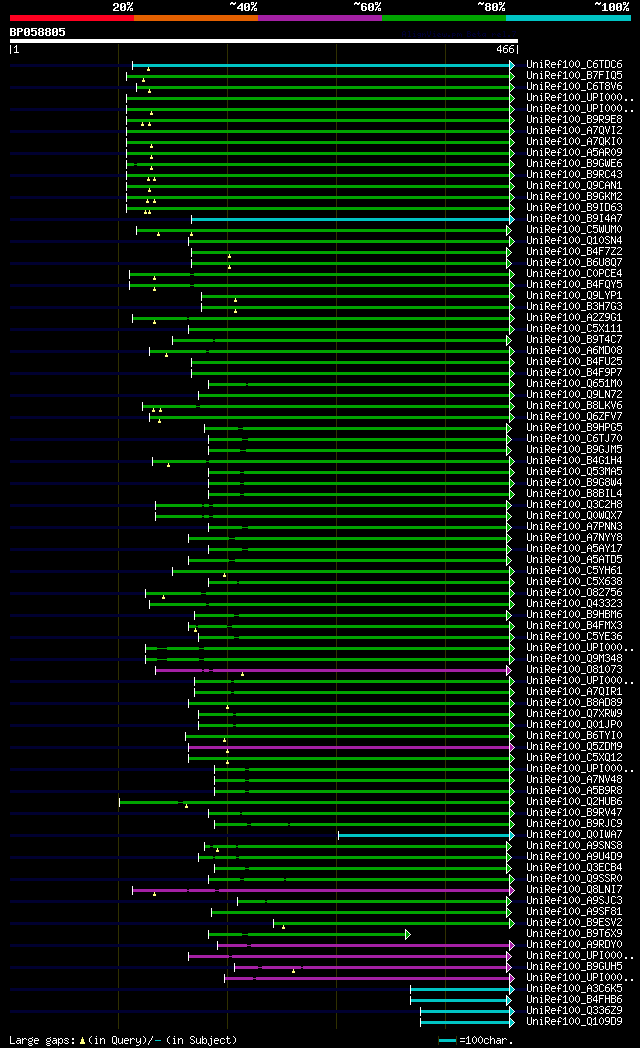Select UniRef100_B8LKV6 in the hit list

click(x=574, y=406)
